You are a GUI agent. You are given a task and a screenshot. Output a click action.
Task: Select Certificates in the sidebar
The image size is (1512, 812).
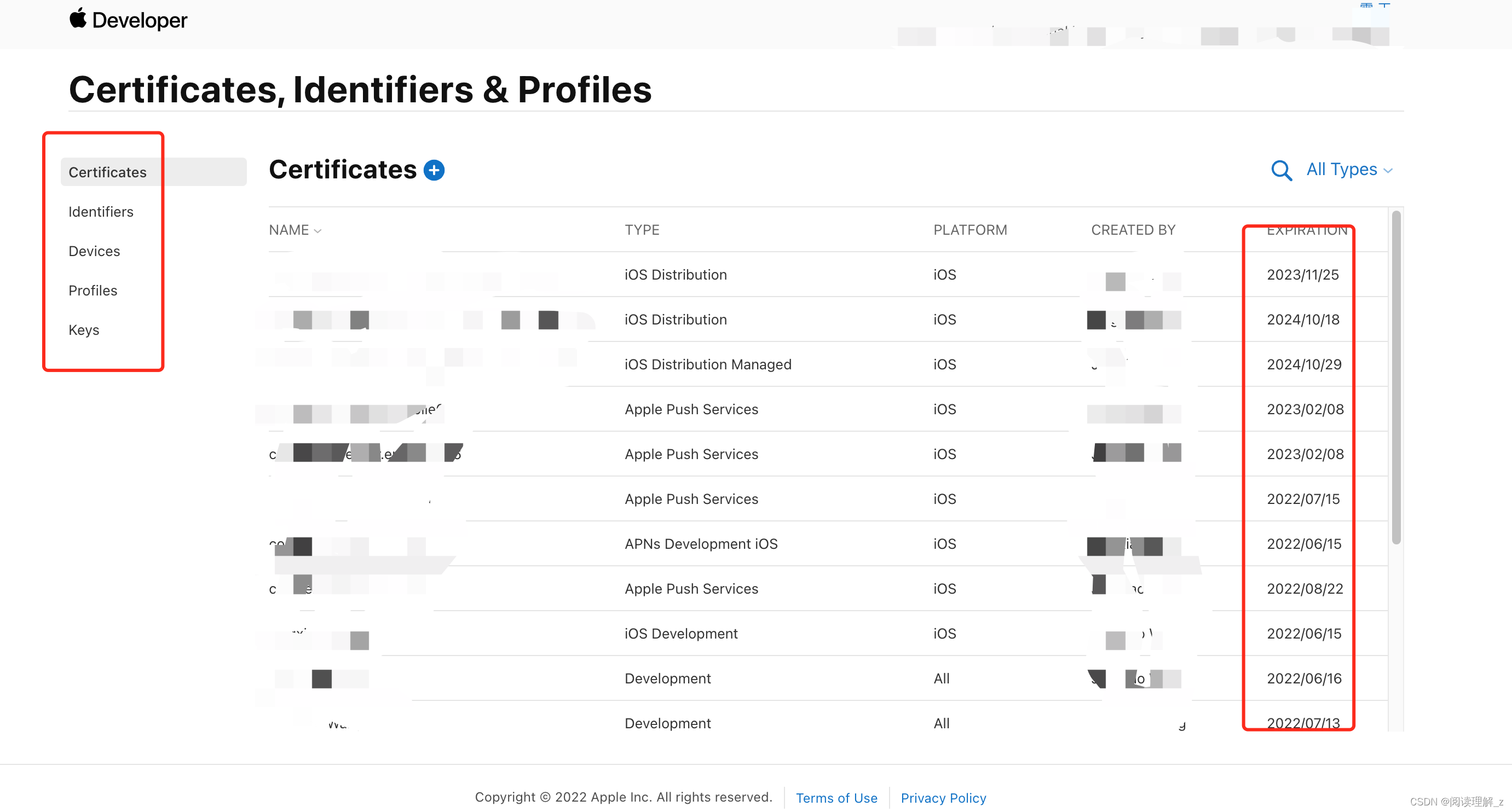tap(107, 172)
